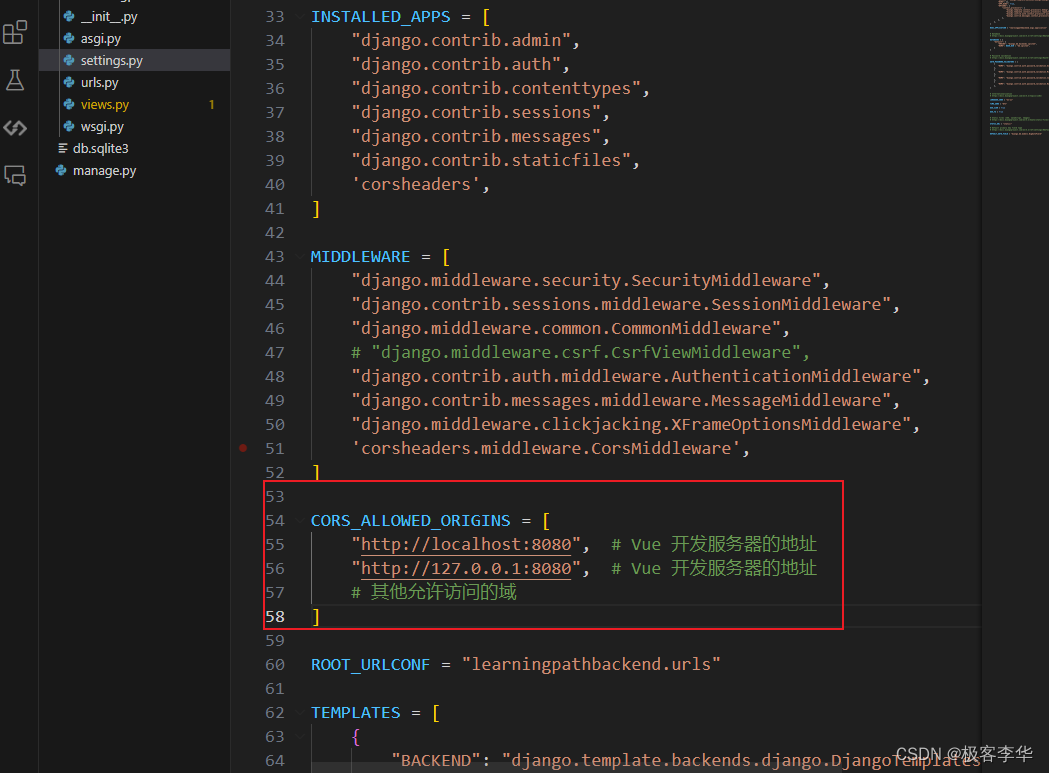This screenshot has width=1049, height=773.
Task: Follow the http://127.0.0.1:8080 link
Action: (x=466, y=568)
